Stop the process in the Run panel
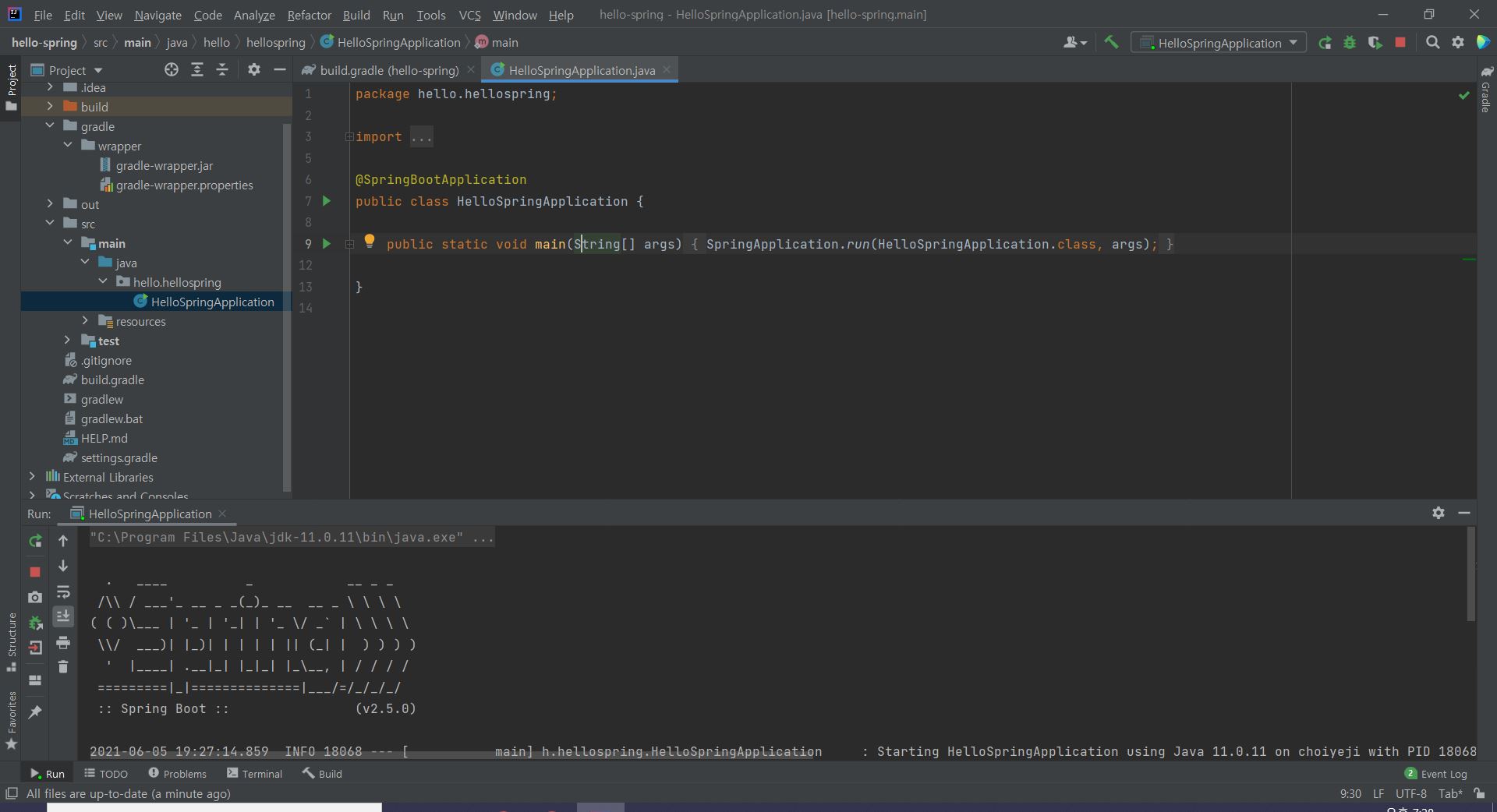The height and width of the screenshot is (812, 1497). point(35,572)
